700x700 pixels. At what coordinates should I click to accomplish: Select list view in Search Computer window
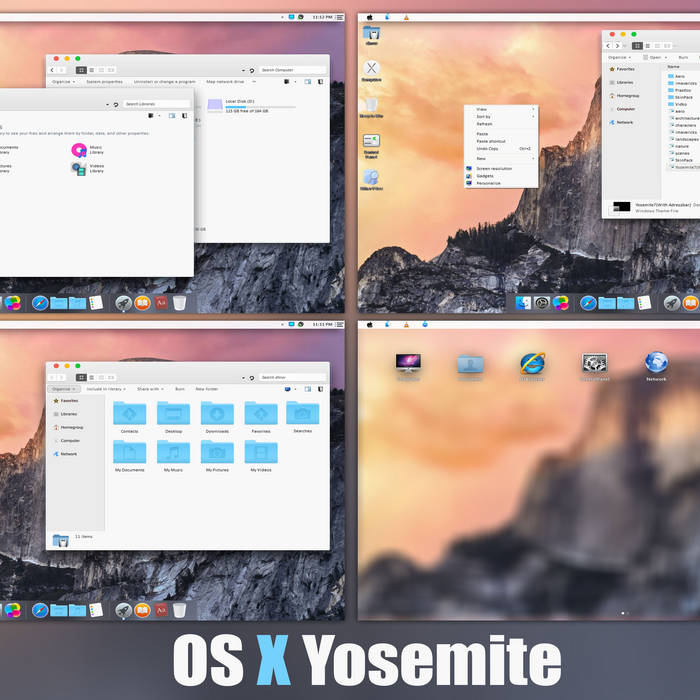(92, 70)
